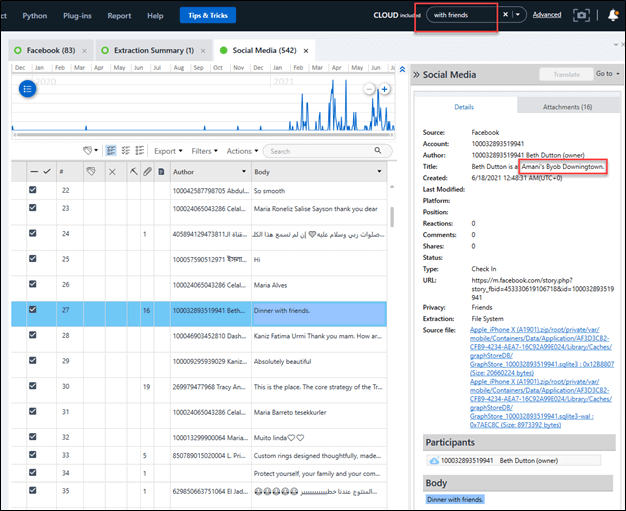Screen dimensions: 626x511
Task: Open the Go to dropdown
Action: click(604, 74)
